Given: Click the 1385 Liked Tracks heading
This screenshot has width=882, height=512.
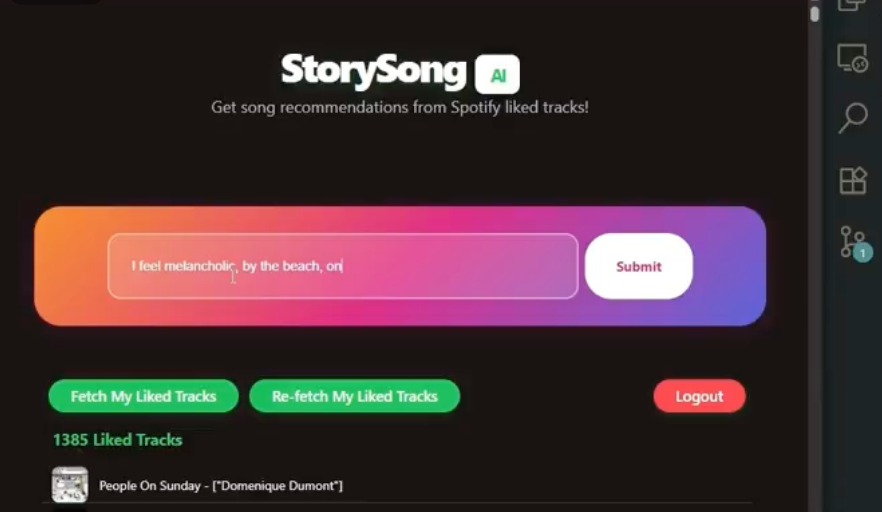Looking at the screenshot, I should click(x=118, y=439).
